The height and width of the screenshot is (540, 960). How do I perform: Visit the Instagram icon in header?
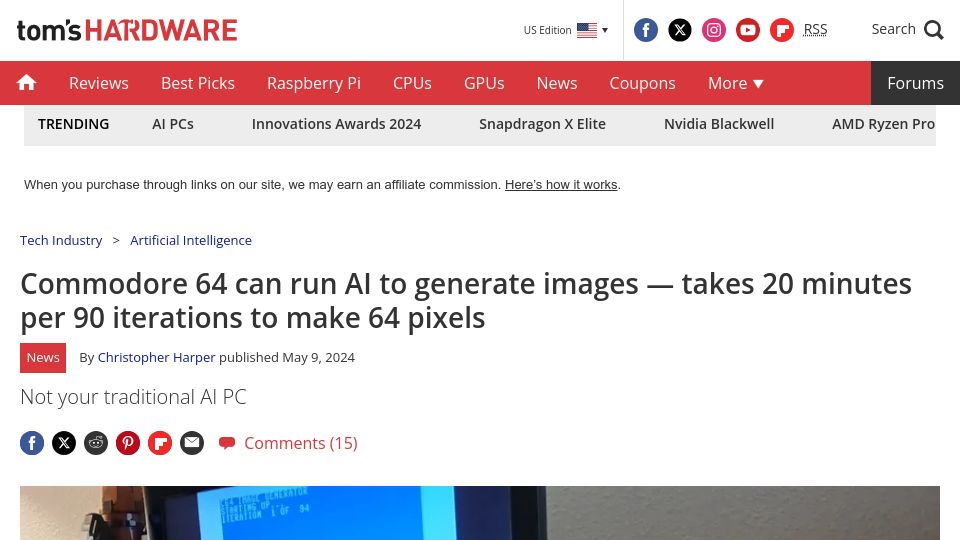coord(713,30)
